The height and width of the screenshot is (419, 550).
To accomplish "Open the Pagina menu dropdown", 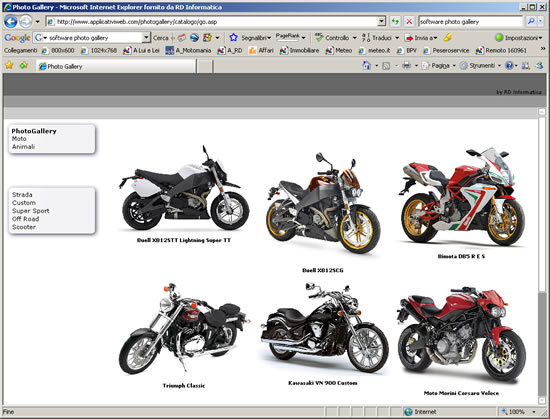I will point(438,66).
